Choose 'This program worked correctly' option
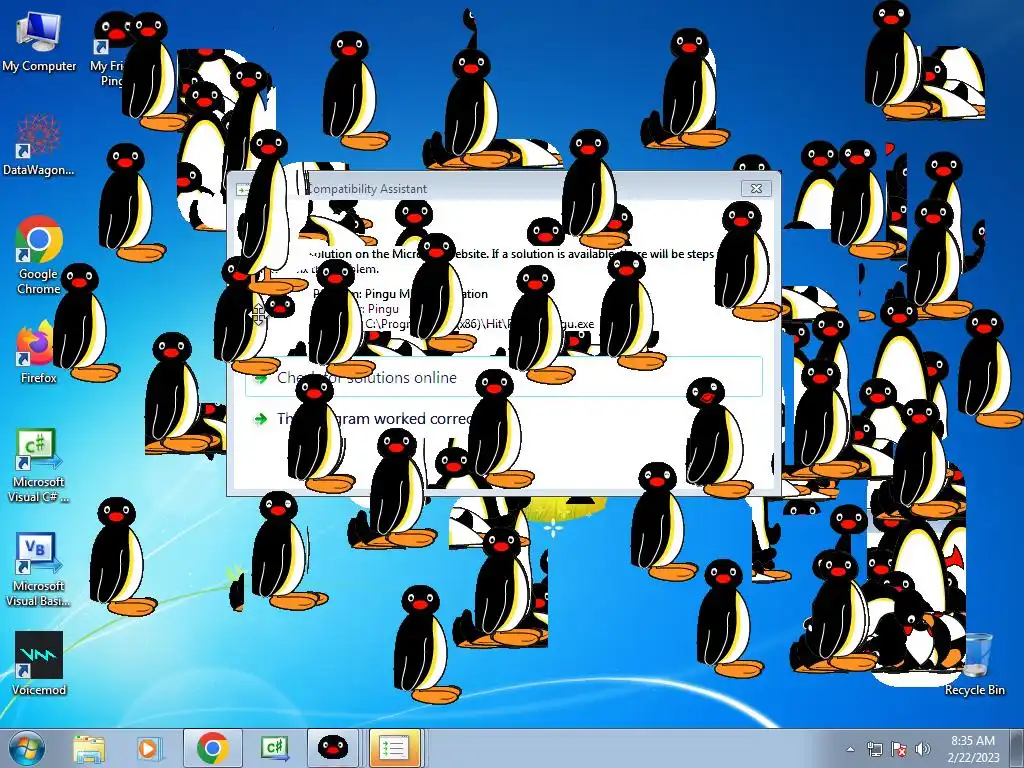Viewport: 1024px width, 768px height. coord(504,419)
